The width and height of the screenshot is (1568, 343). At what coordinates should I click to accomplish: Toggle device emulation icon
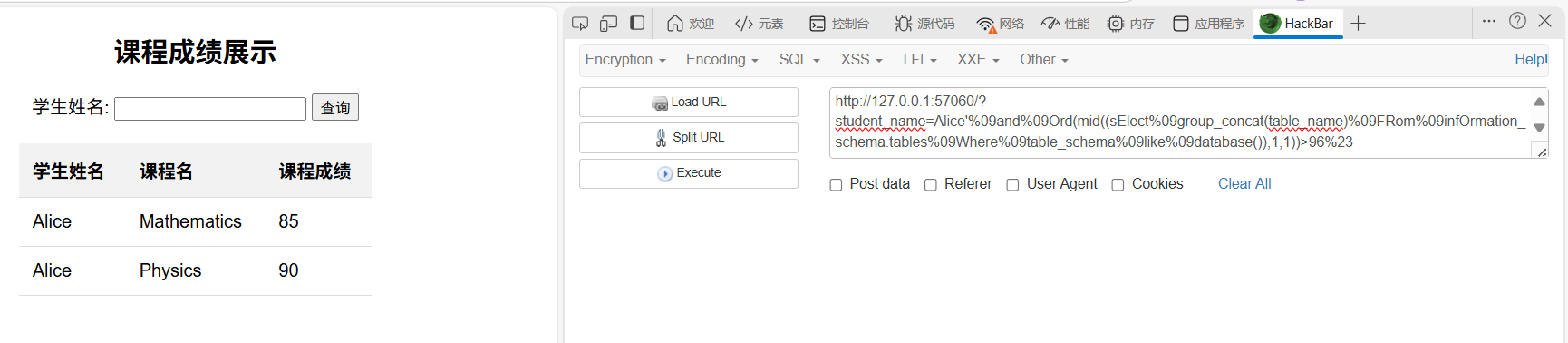pos(609,24)
